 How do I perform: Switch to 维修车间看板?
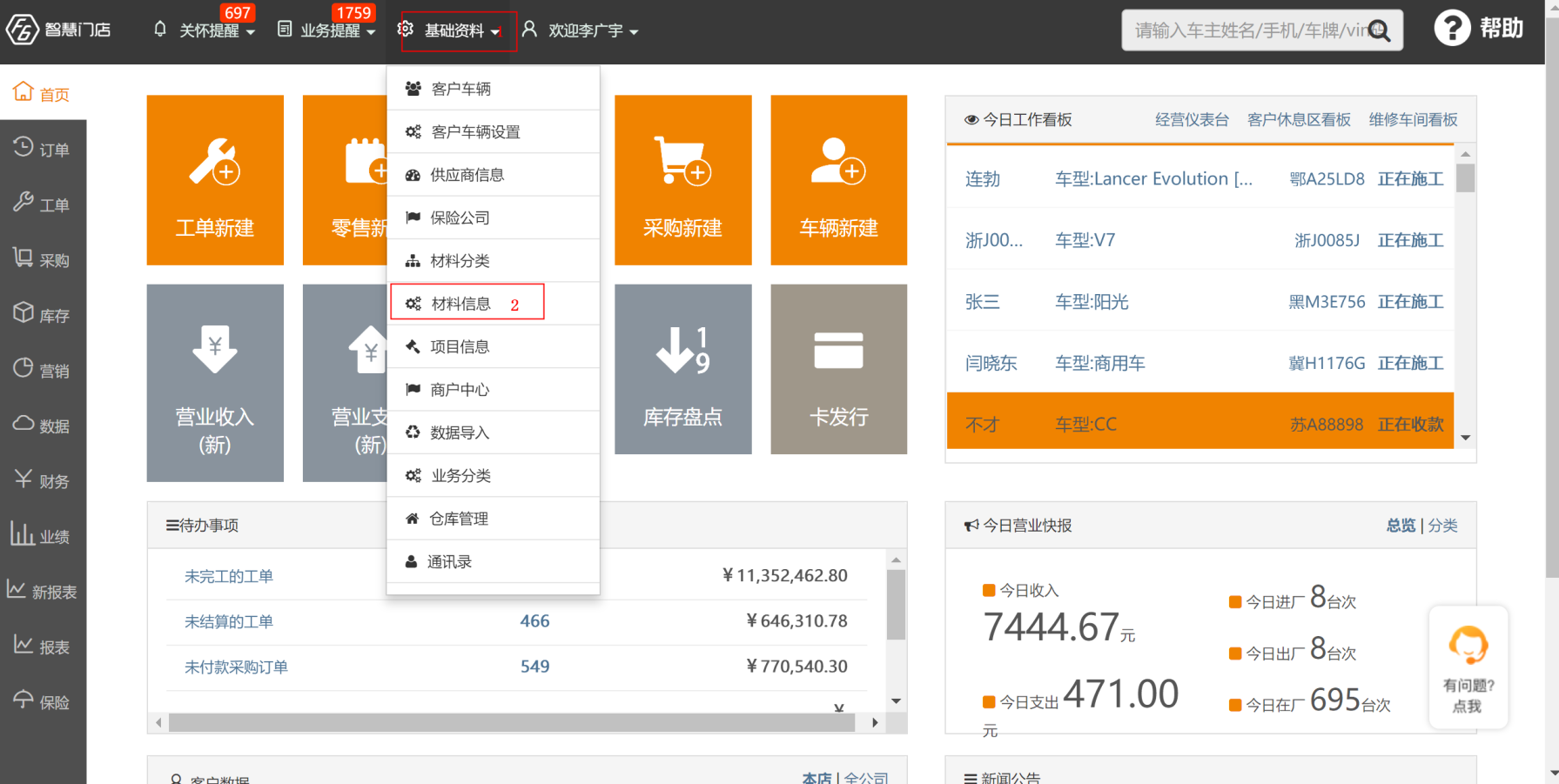(x=1413, y=120)
